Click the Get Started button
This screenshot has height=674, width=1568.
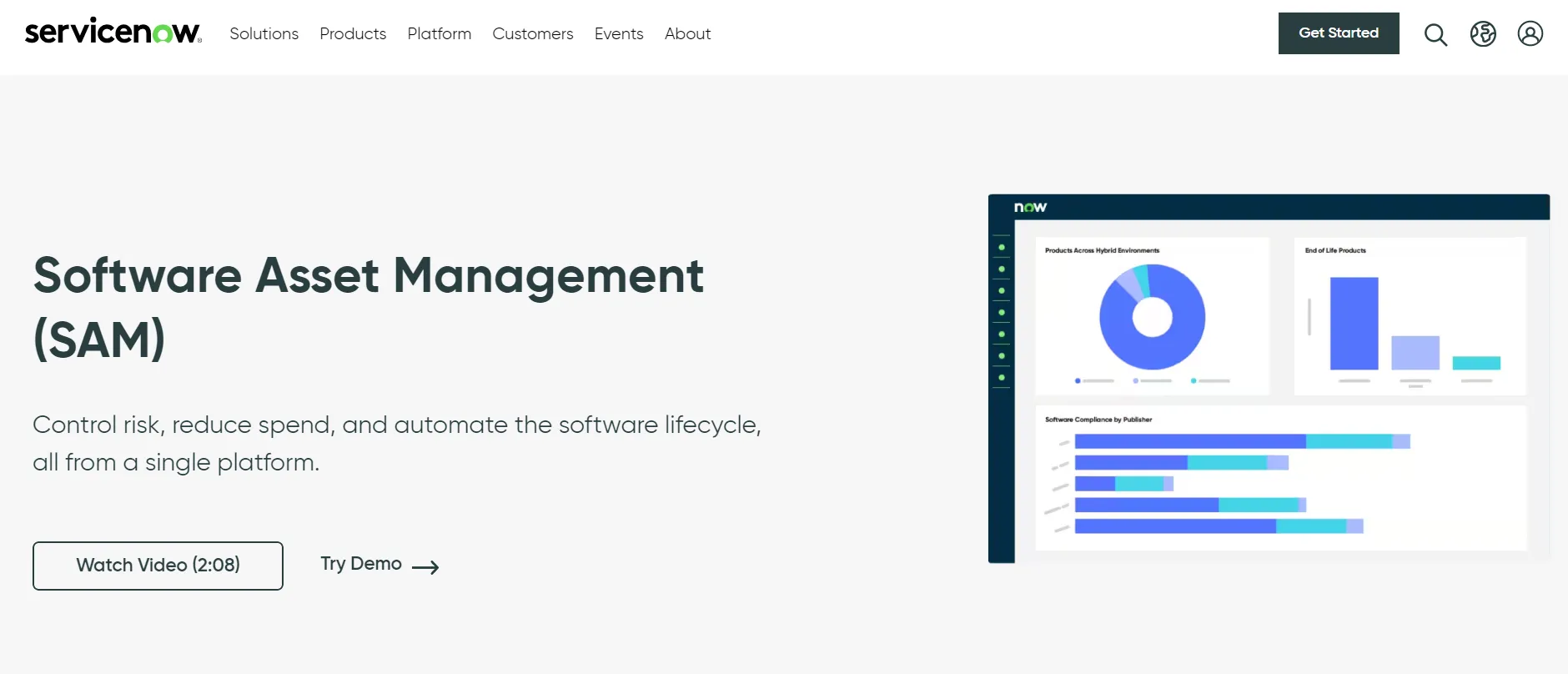(1339, 33)
